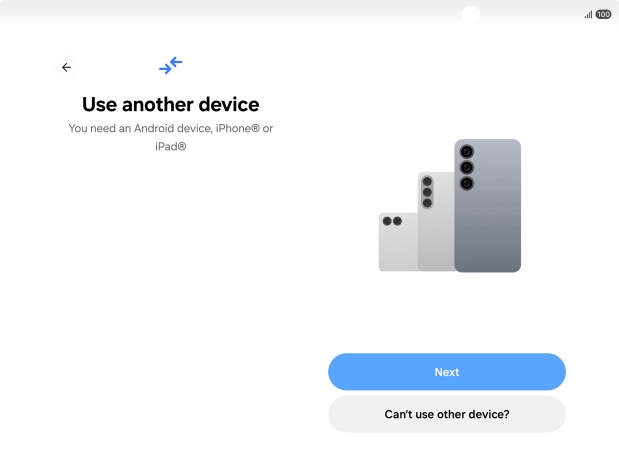Select the smallest phone illustration
Image resolution: width=619 pixels, height=467 pixels.
(398, 242)
